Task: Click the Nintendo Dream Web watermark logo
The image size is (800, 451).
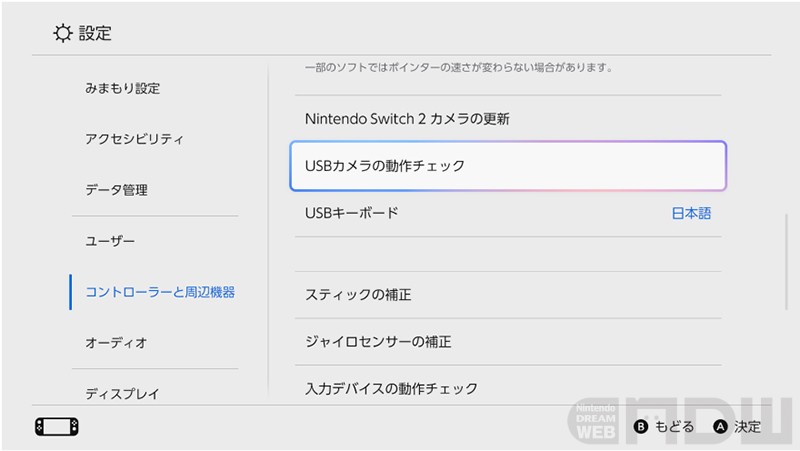Action: (681, 421)
